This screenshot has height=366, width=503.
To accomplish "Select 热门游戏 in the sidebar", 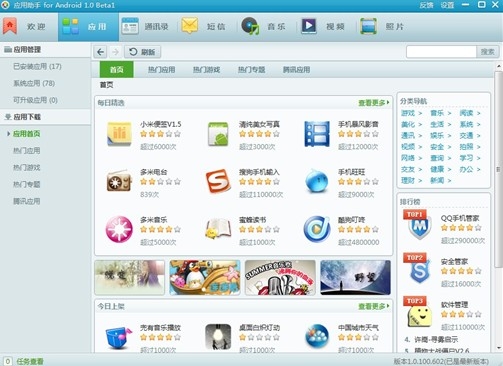I will [27, 167].
